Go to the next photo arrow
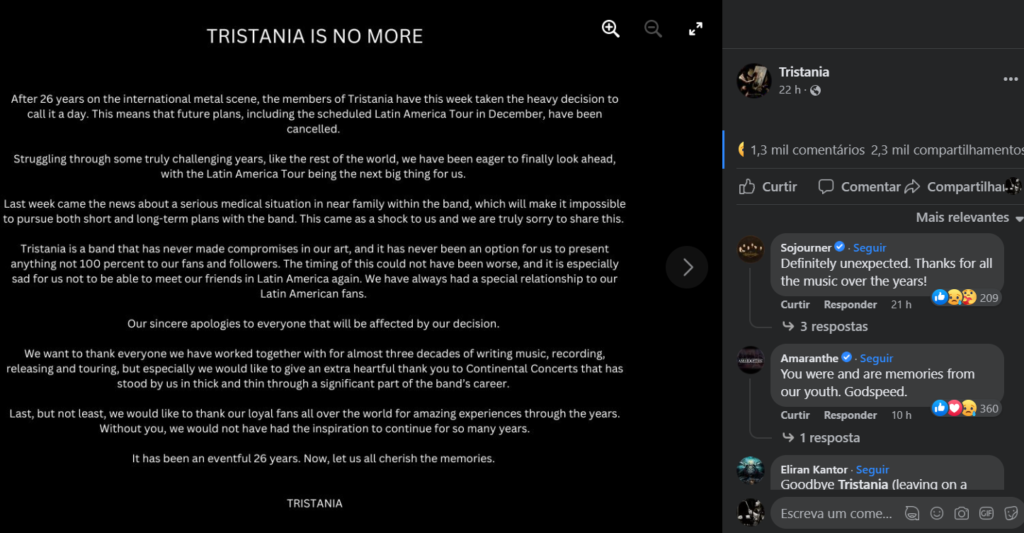The height and width of the screenshot is (533, 1024). point(687,267)
